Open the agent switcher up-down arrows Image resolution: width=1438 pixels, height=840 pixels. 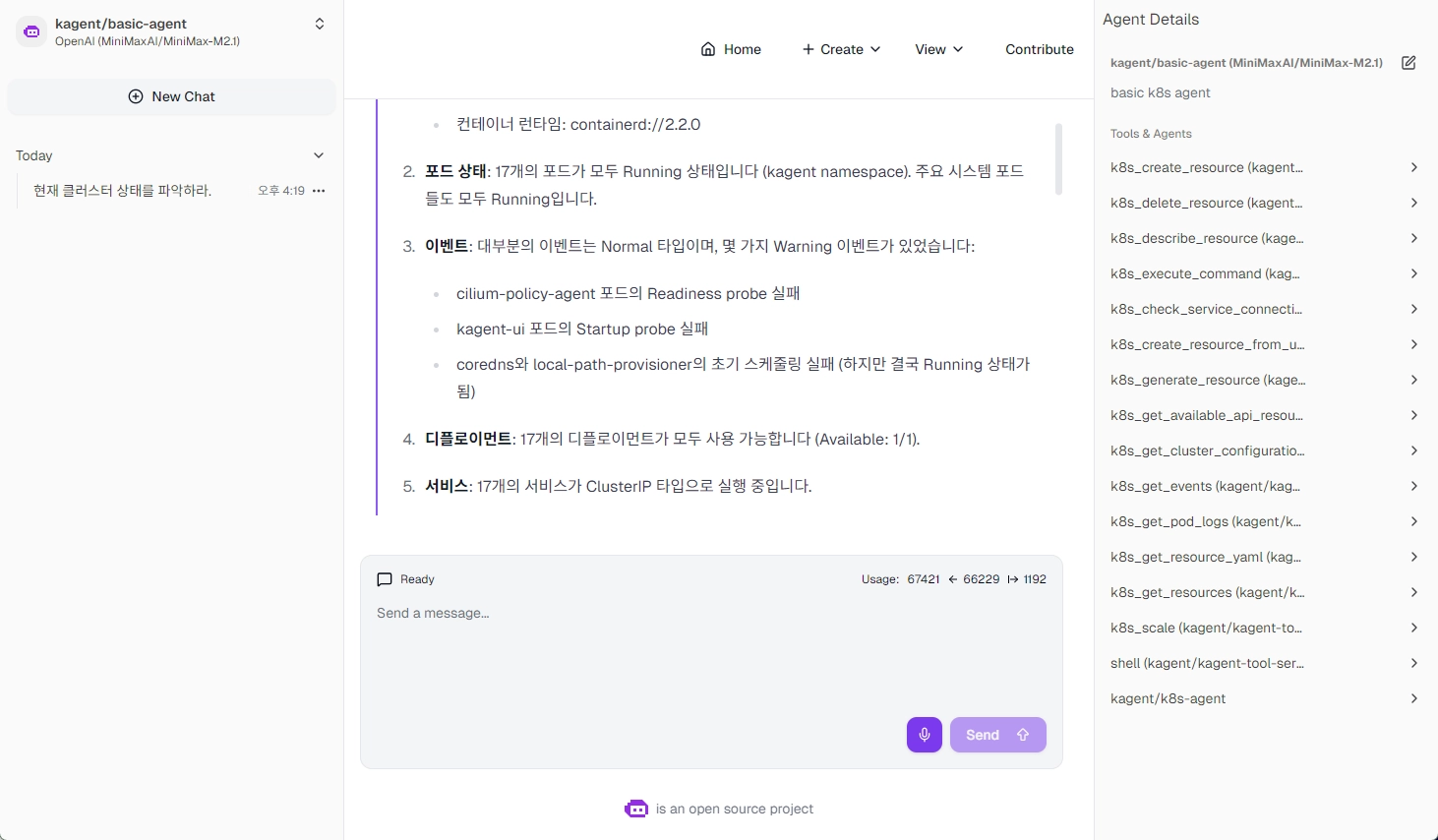tap(320, 24)
